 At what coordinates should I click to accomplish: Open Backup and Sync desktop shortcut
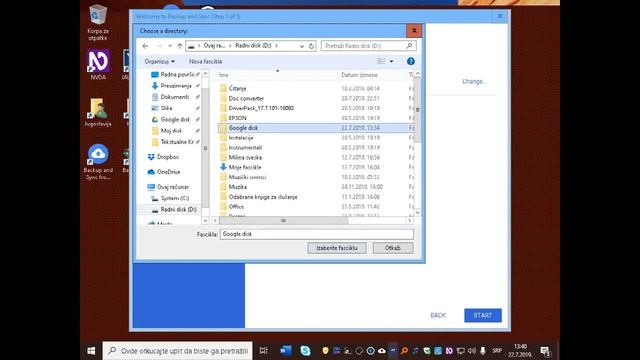click(98, 162)
